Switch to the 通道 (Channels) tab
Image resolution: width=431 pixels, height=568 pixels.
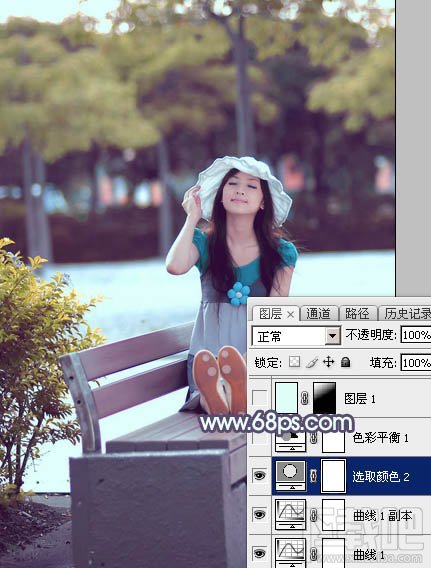(319, 313)
